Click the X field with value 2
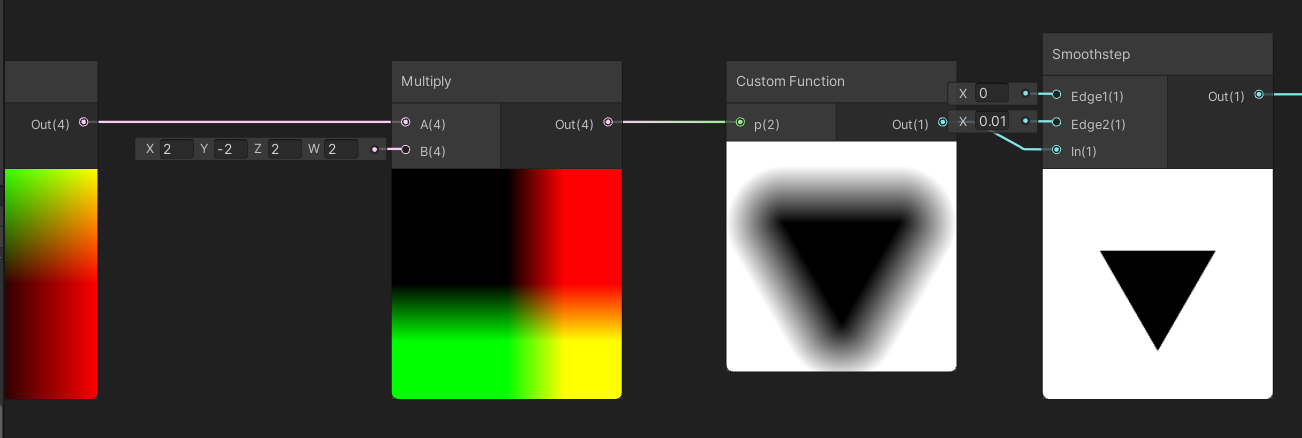Image resolution: width=1302 pixels, height=438 pixels. click(175, 150)
